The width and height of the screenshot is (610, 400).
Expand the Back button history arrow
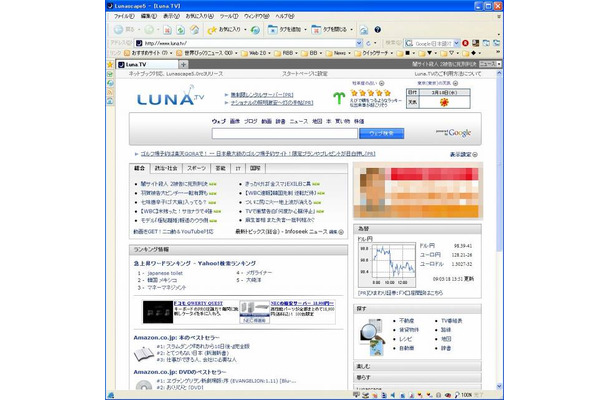pos(139,30)
